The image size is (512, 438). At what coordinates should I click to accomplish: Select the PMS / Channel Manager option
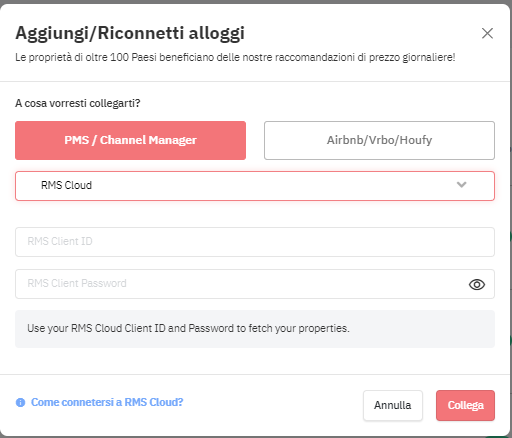click(130, 140)
